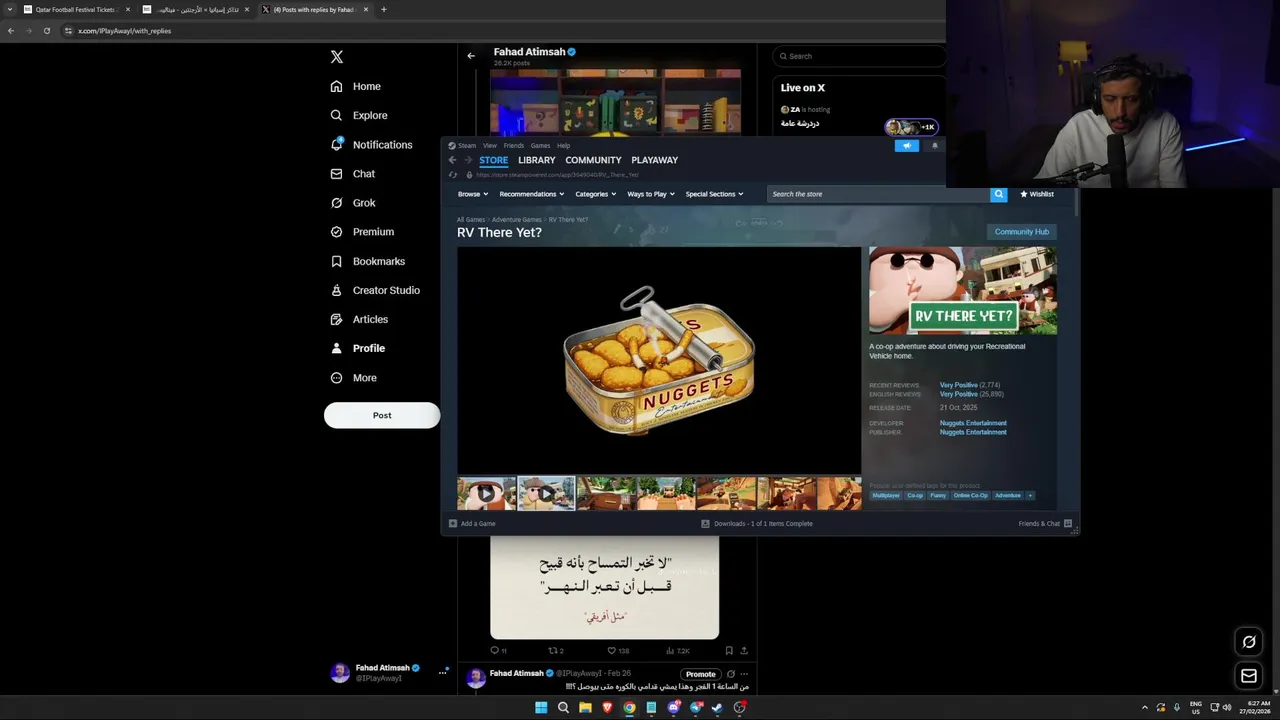Switch to the Qatar Football Festival Tickets tab

coord(76,10)
